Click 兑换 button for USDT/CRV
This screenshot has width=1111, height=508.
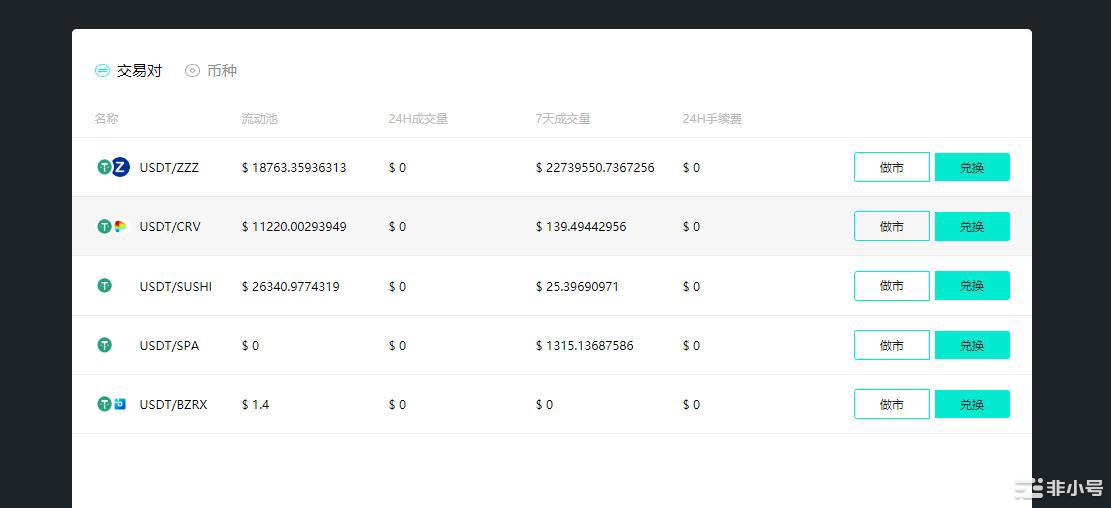click(x=972, y=227)
